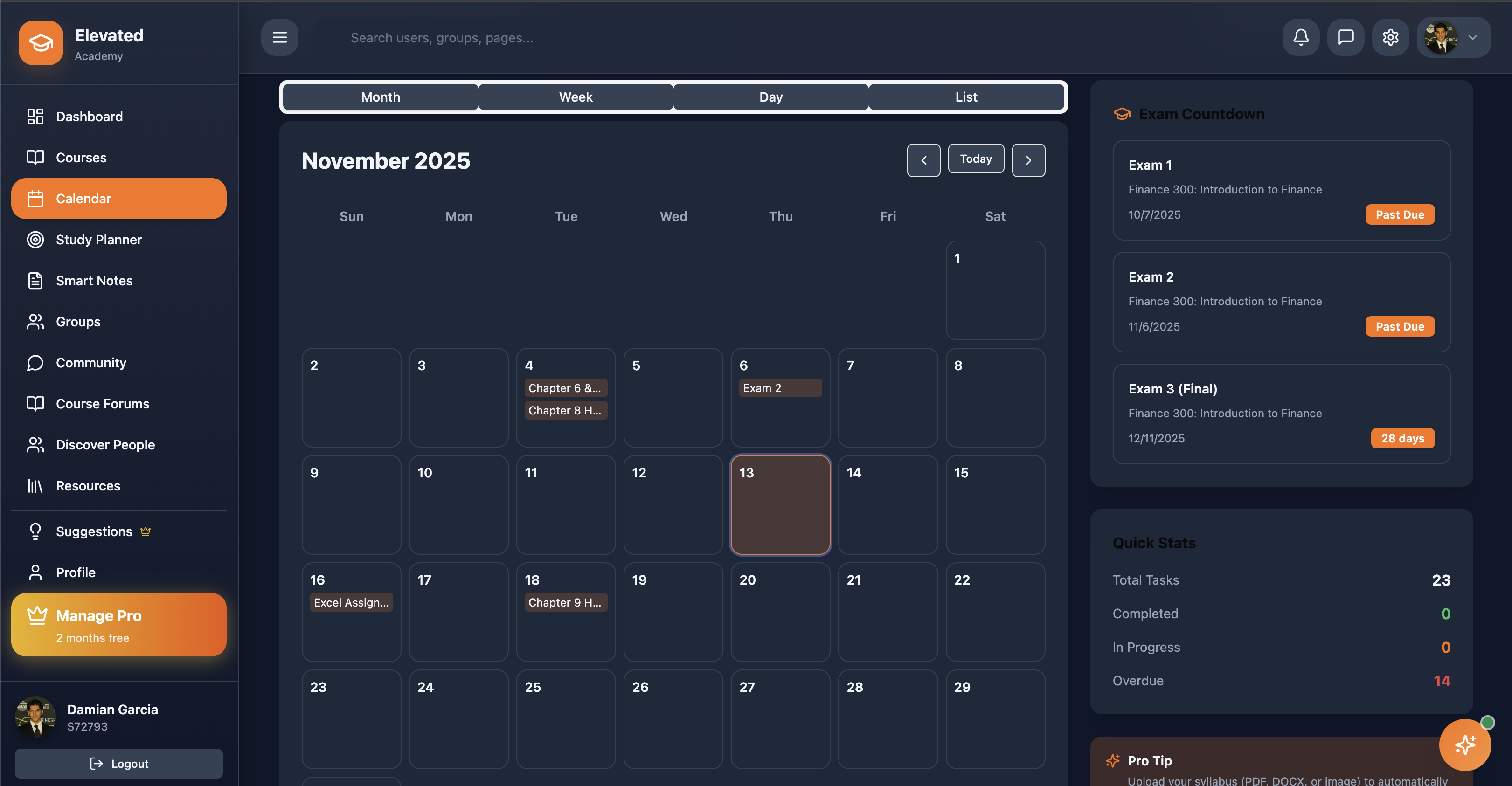Click the Past Due badge for Exam 2
The height and width of the screenshot is (786, 1512).
(x=1399, y=327)
